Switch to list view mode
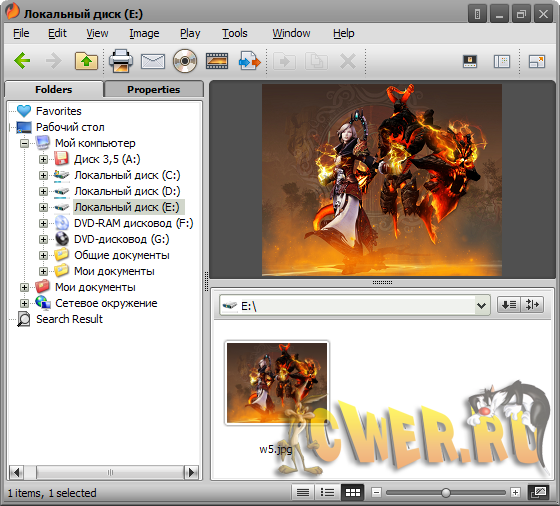The width and height of the screenshot is (560, 506). click(x=328, y=493)
